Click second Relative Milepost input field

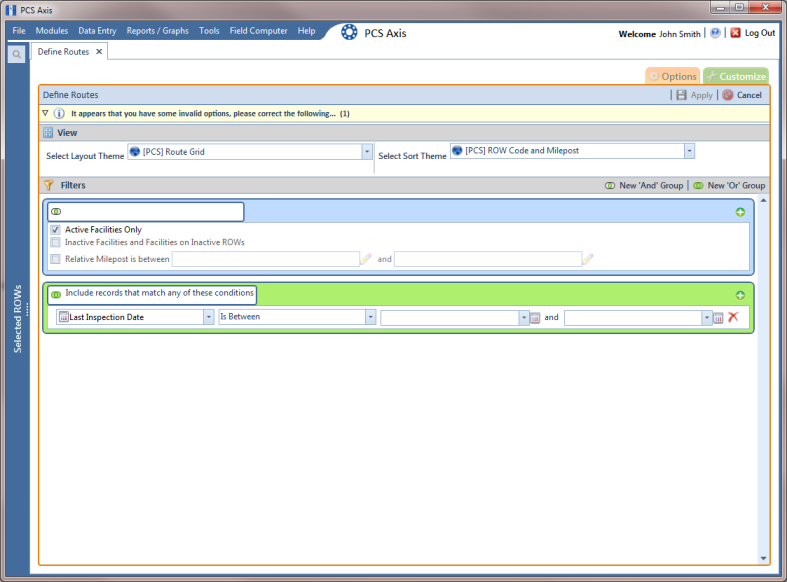[488, 259]
